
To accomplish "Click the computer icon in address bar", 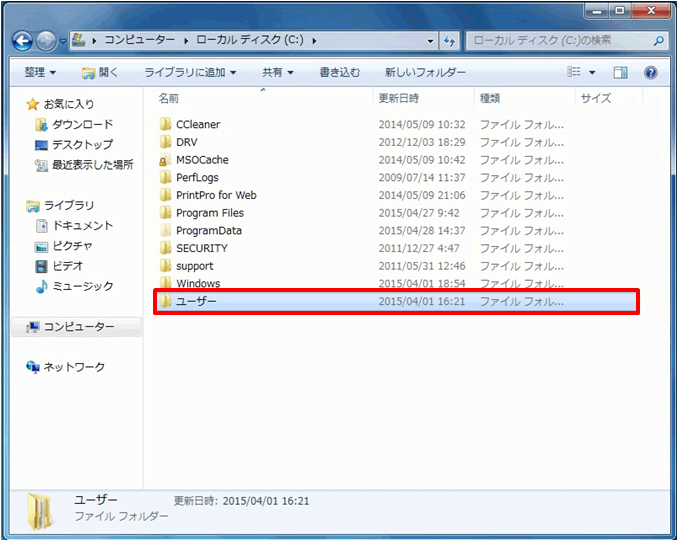I will click(x=78, y=40).
